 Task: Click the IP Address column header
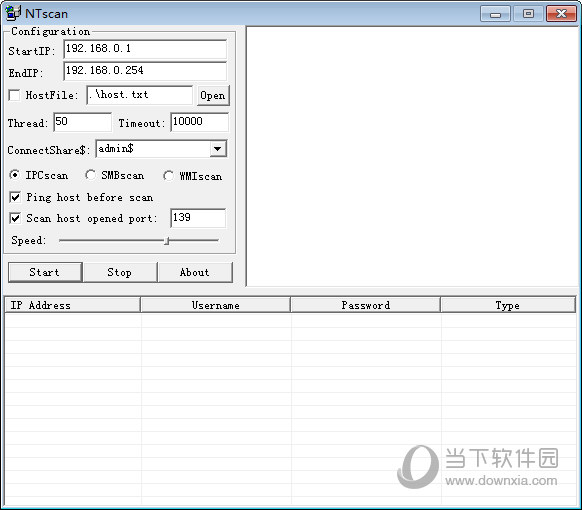pos(73,305)
